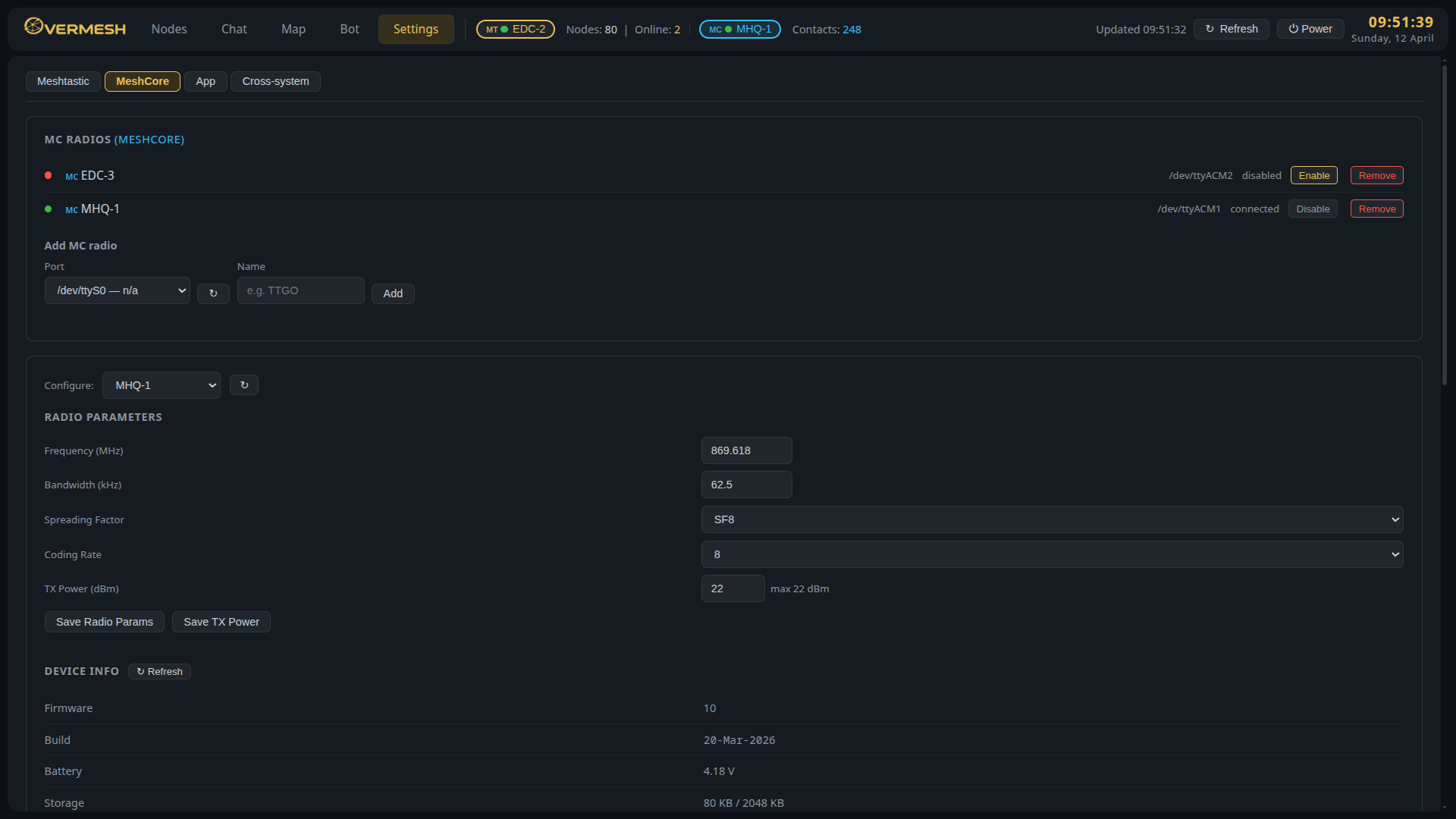
Task: Enable the EDC-3 radio
Action: (x=1314, y=175)
